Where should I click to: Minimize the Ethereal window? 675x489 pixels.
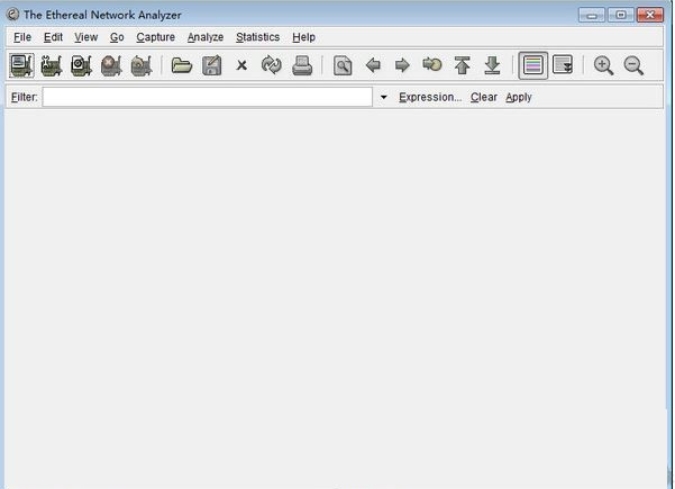click(591, 15)
